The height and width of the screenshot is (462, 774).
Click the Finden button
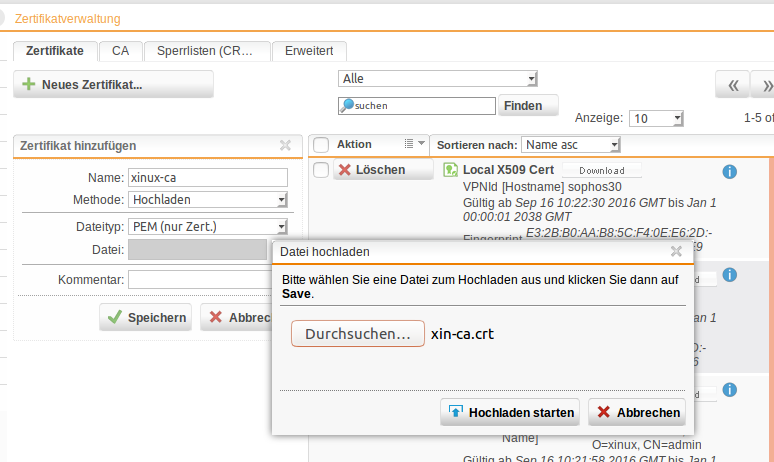click(x=528, y=106)
